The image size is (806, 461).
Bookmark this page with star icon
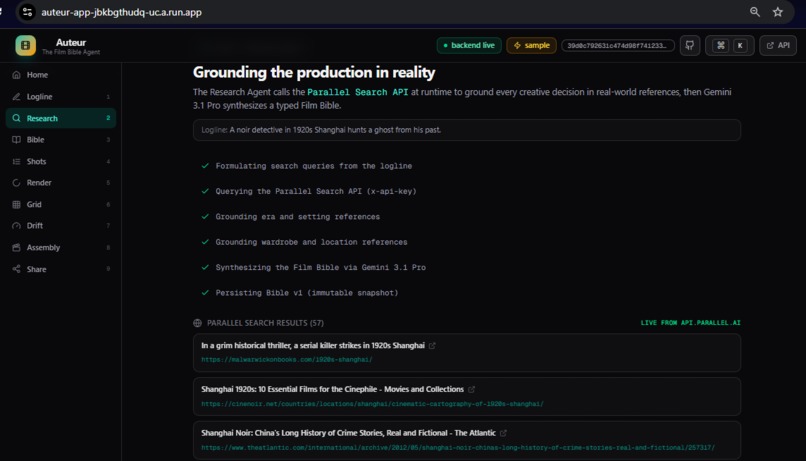(778, 12)
